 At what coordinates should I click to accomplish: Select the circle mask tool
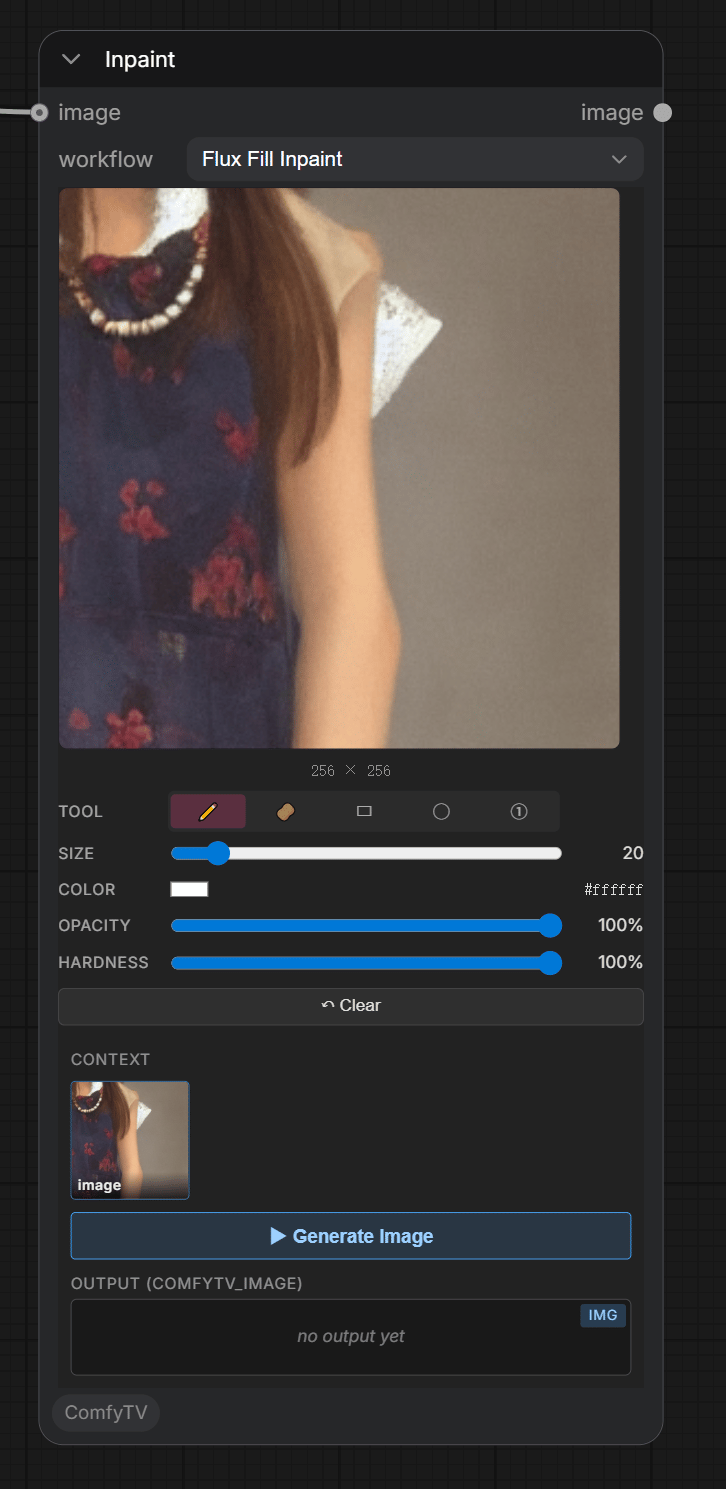[x=441, y=812]
